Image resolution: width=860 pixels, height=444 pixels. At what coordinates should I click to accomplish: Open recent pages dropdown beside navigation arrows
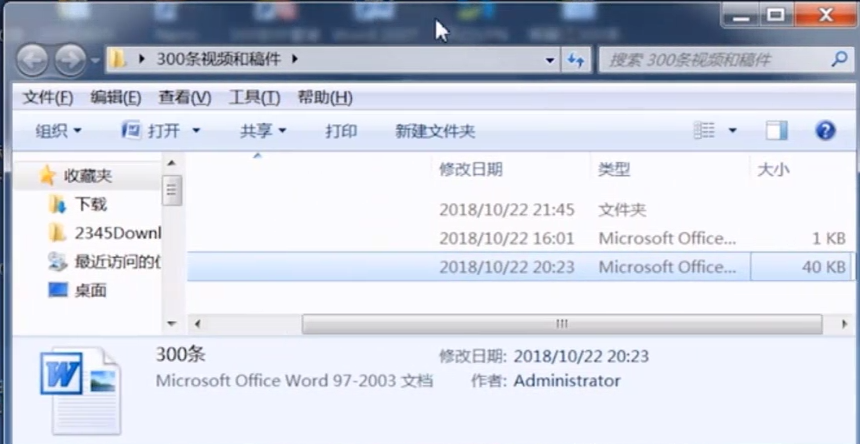(x=95, y=60)
